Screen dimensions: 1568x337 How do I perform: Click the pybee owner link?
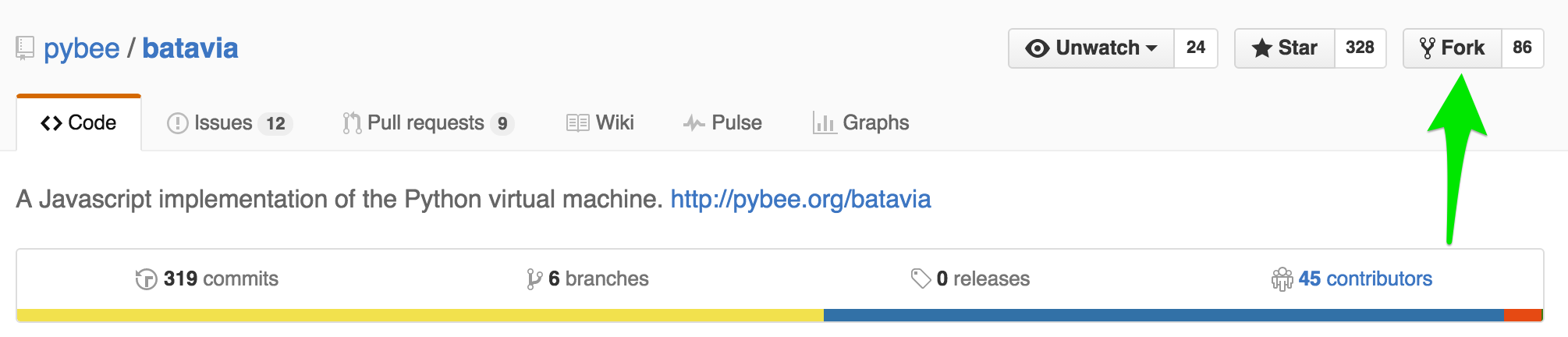point(82,48)
